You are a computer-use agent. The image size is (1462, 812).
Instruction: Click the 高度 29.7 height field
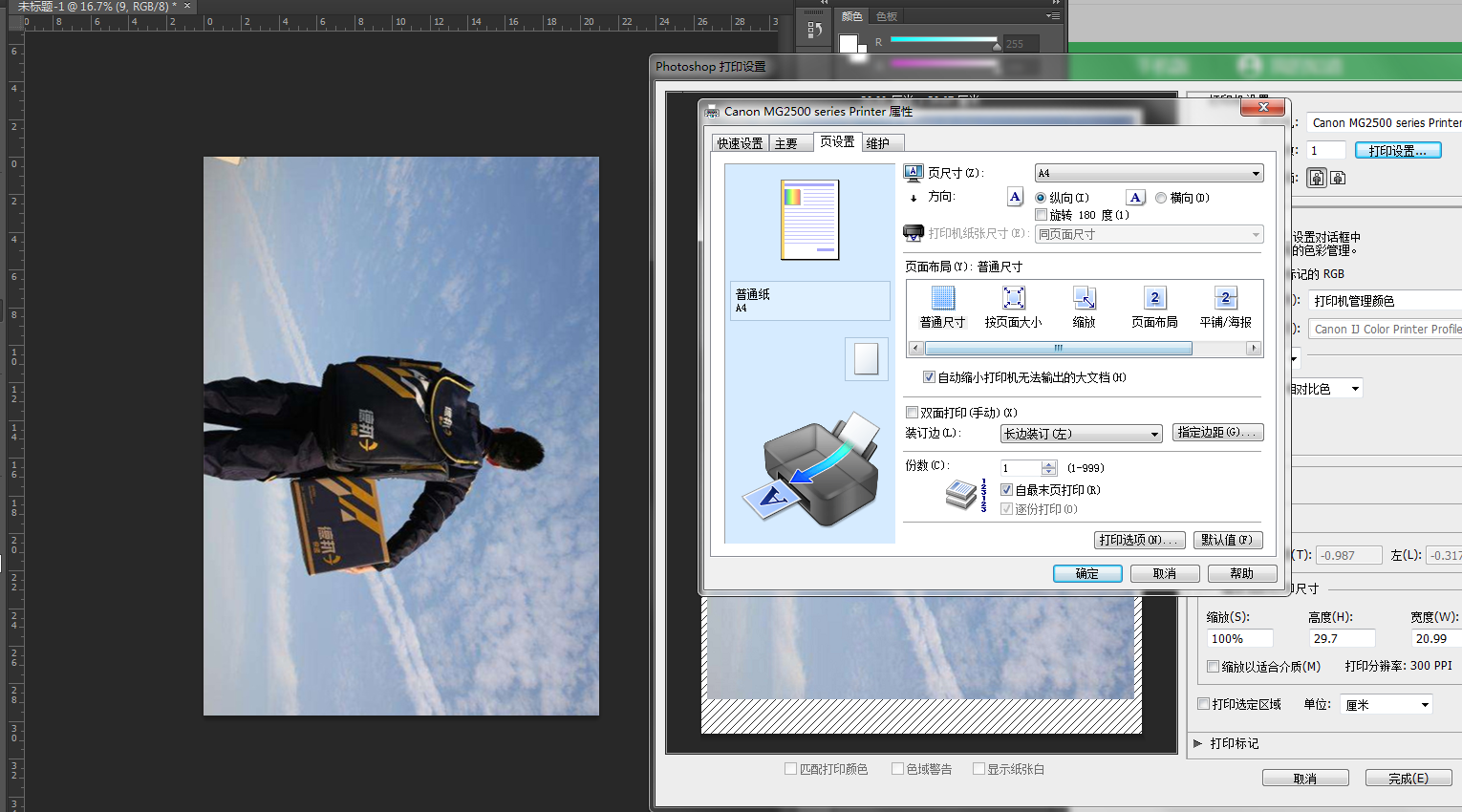coord(1342,638)
